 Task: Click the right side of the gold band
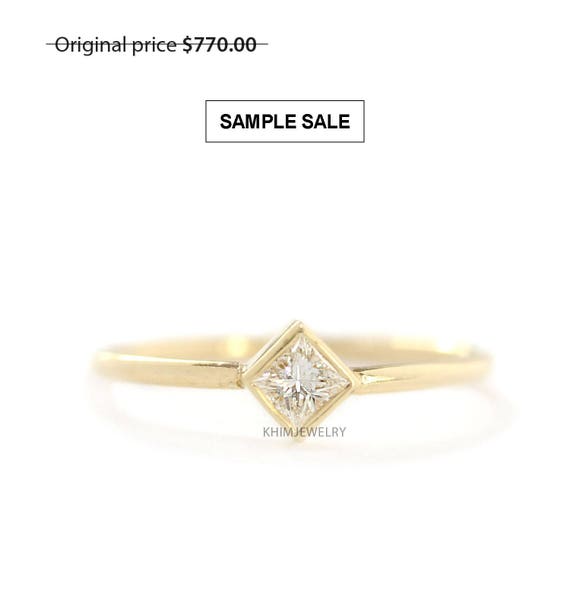(424, 370)
